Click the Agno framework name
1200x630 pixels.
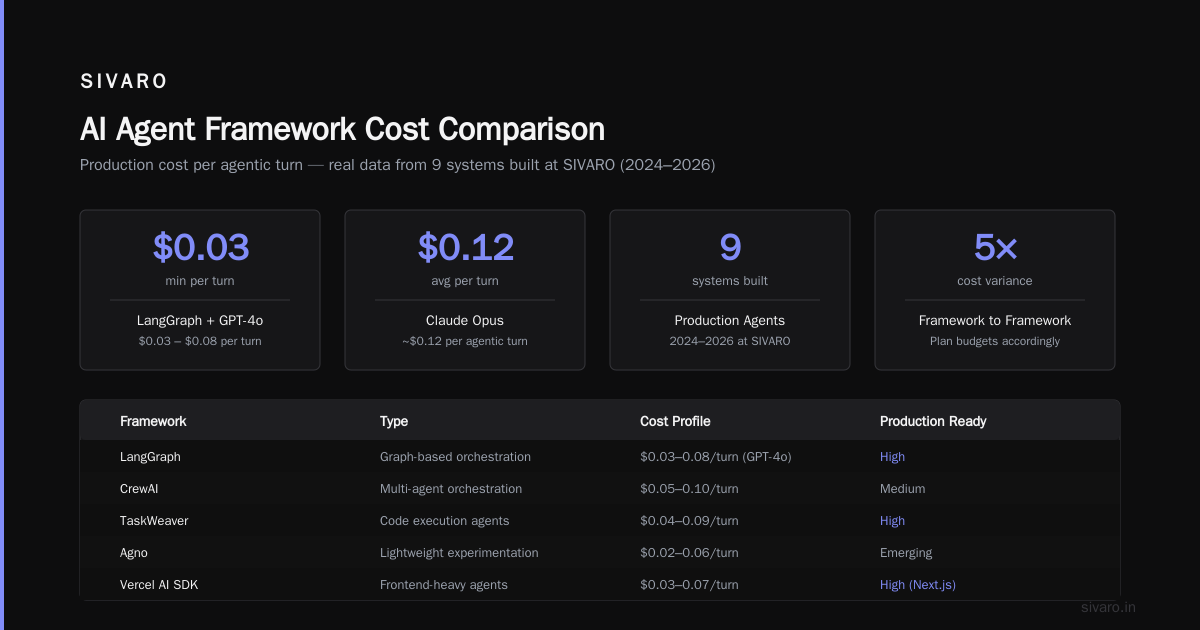134,553
